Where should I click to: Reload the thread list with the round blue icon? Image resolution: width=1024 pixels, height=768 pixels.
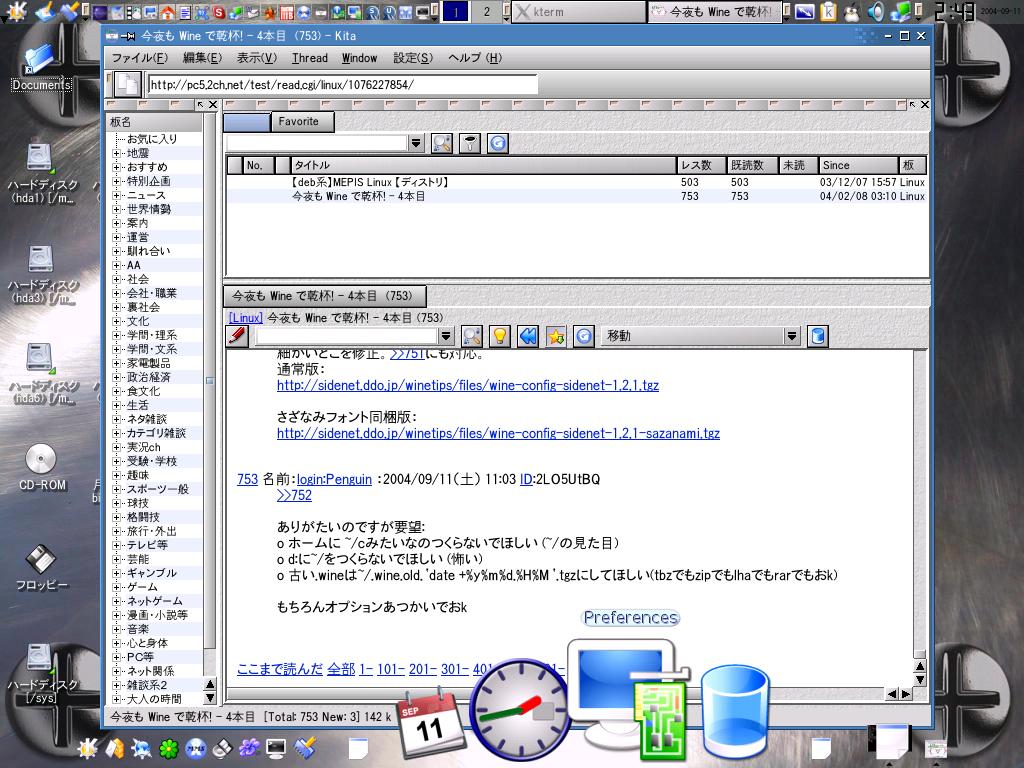498,143
